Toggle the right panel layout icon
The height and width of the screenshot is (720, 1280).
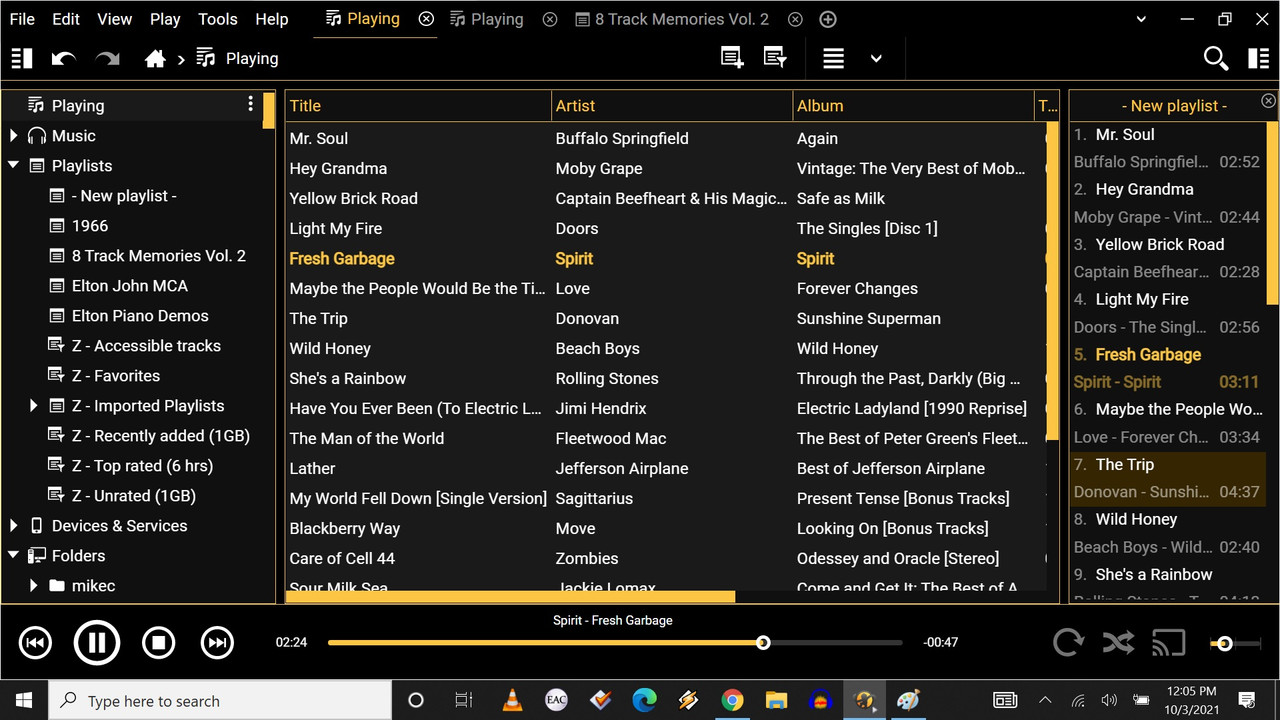point(1259,59)
